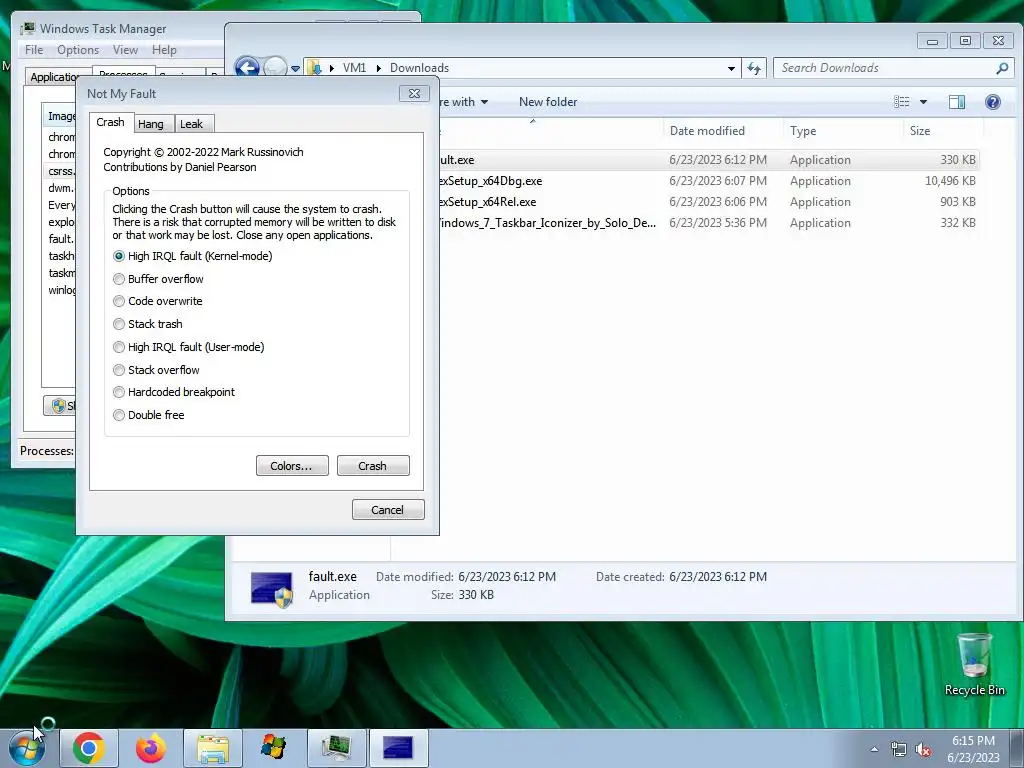Image resolution: width=1024 pixels, height=768 pixels.
Task: Click the VM1 breadcrumb in address bar
Action: (355, 68)
